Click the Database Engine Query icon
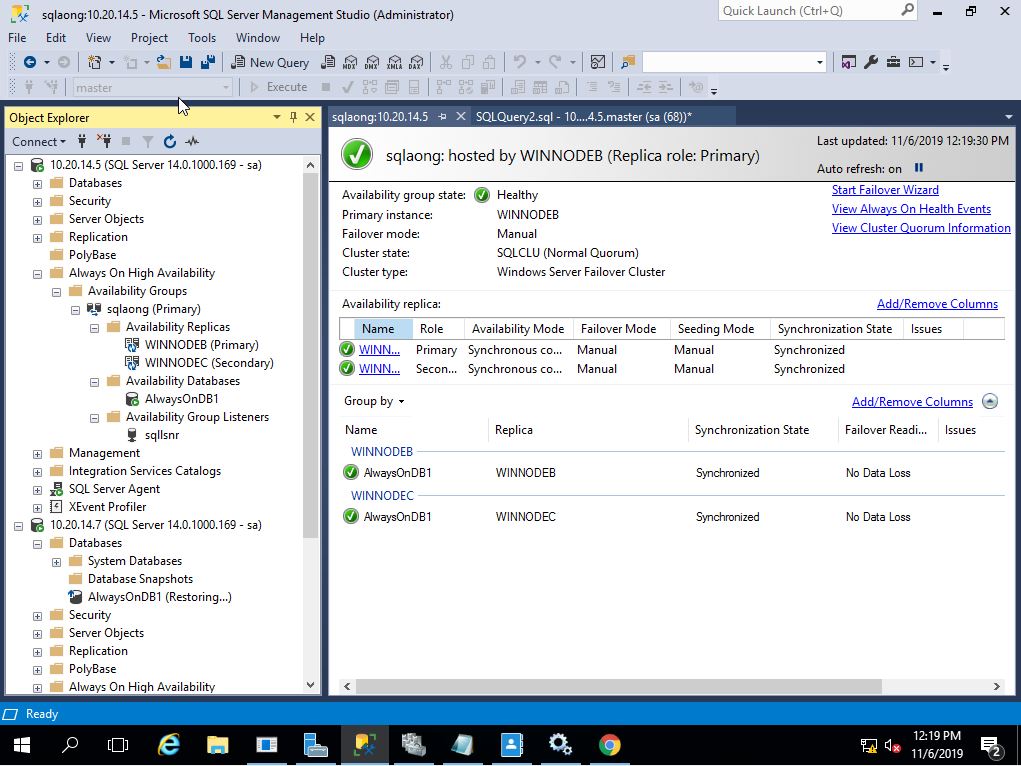1021x766 pixels. (329, 62)
